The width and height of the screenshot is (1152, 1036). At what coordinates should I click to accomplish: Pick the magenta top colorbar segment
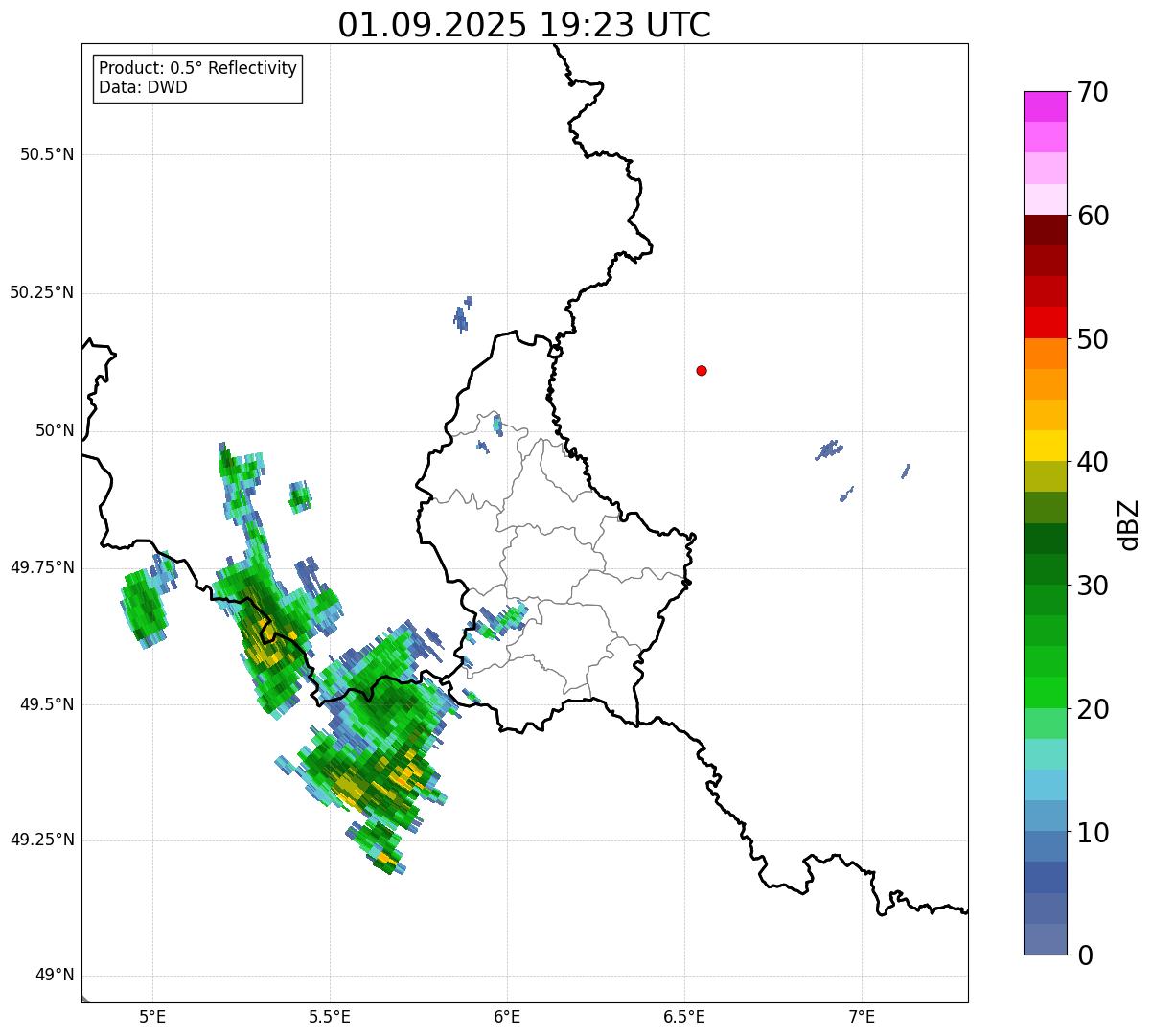[x=1046, y=106]
